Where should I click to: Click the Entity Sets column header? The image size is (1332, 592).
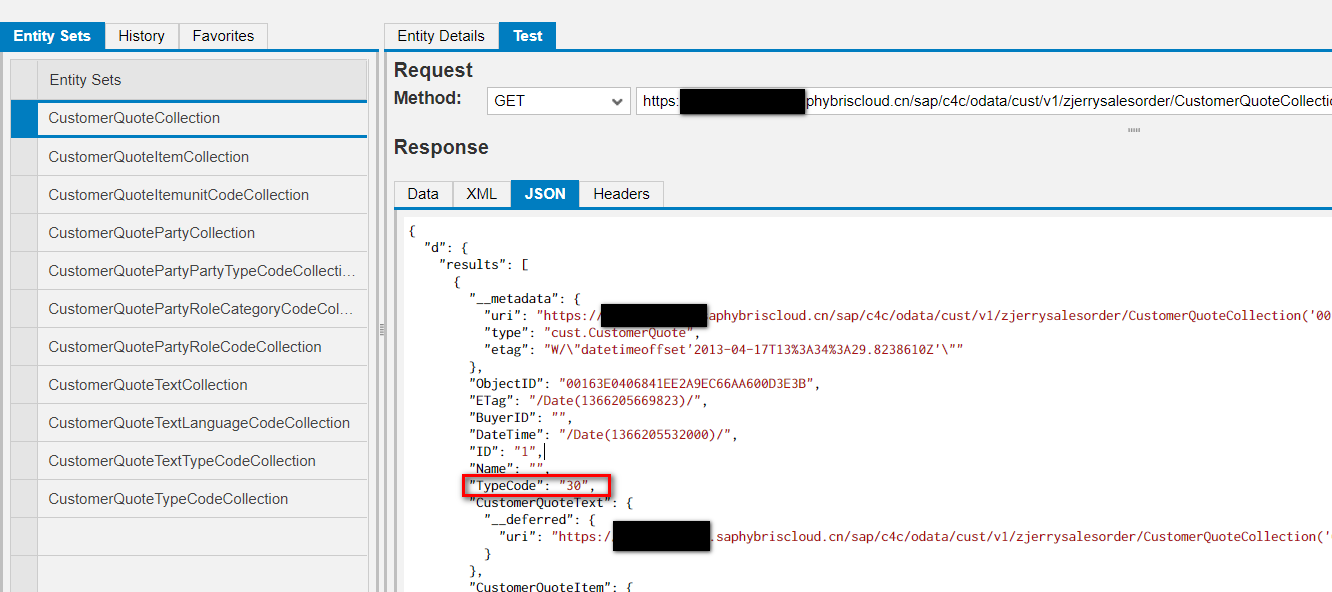pos(202,80)
